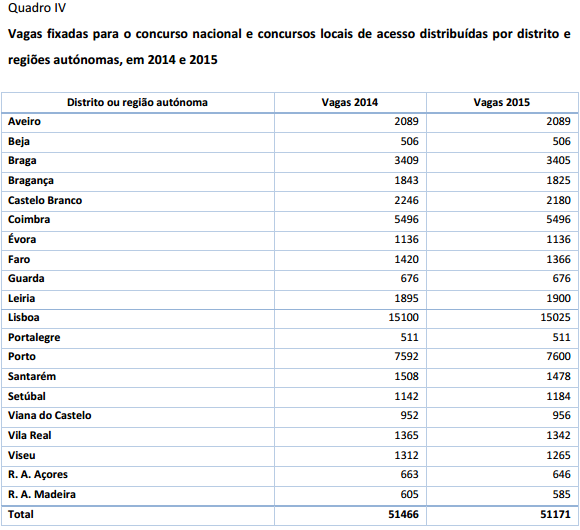Select Setúbal's 2015 value 1184
Viewport: 580px width, 530px height.
click(x=559, y=396)
